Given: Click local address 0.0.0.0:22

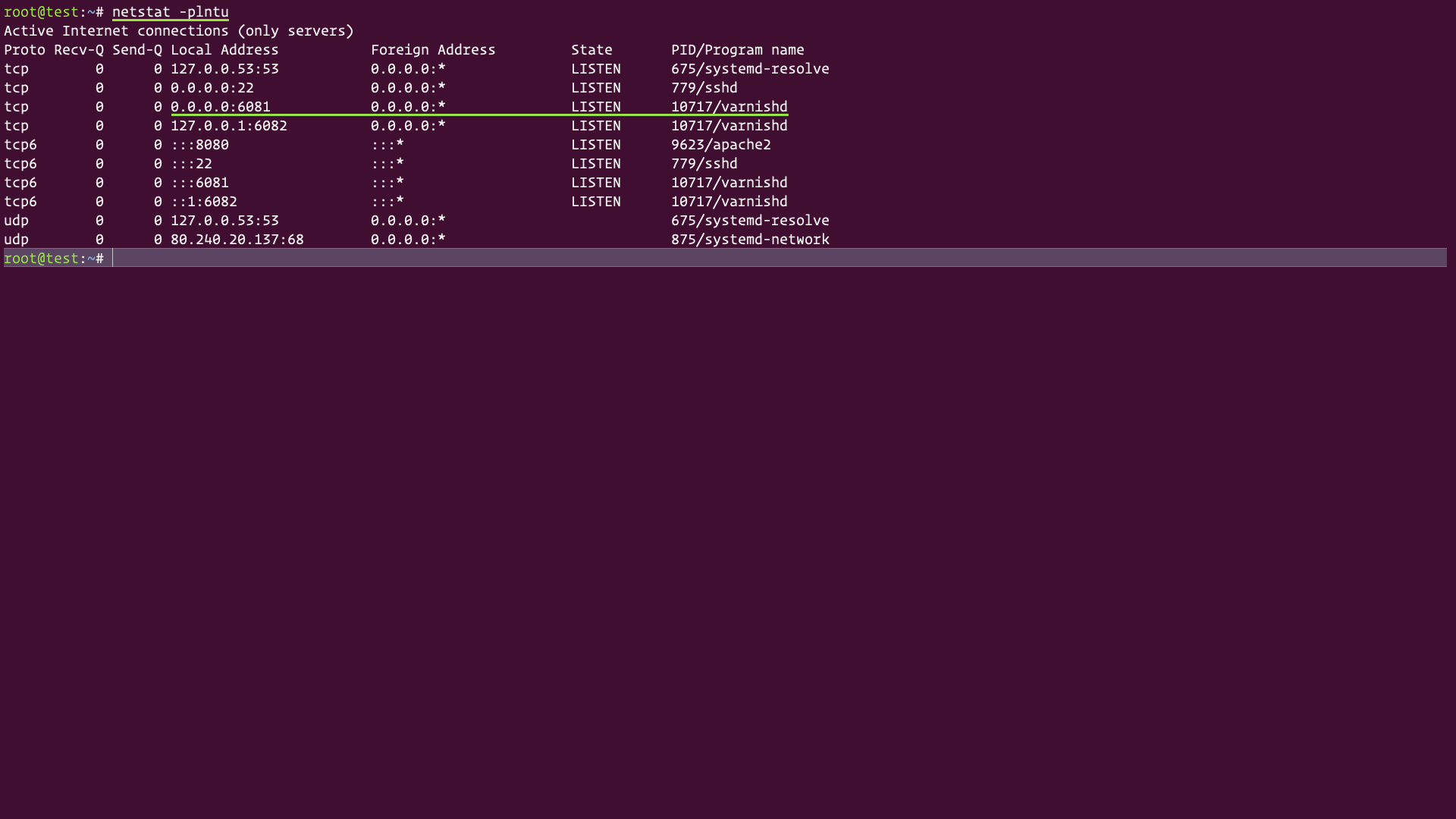Looking at the screenshot, I should (212, 88).
